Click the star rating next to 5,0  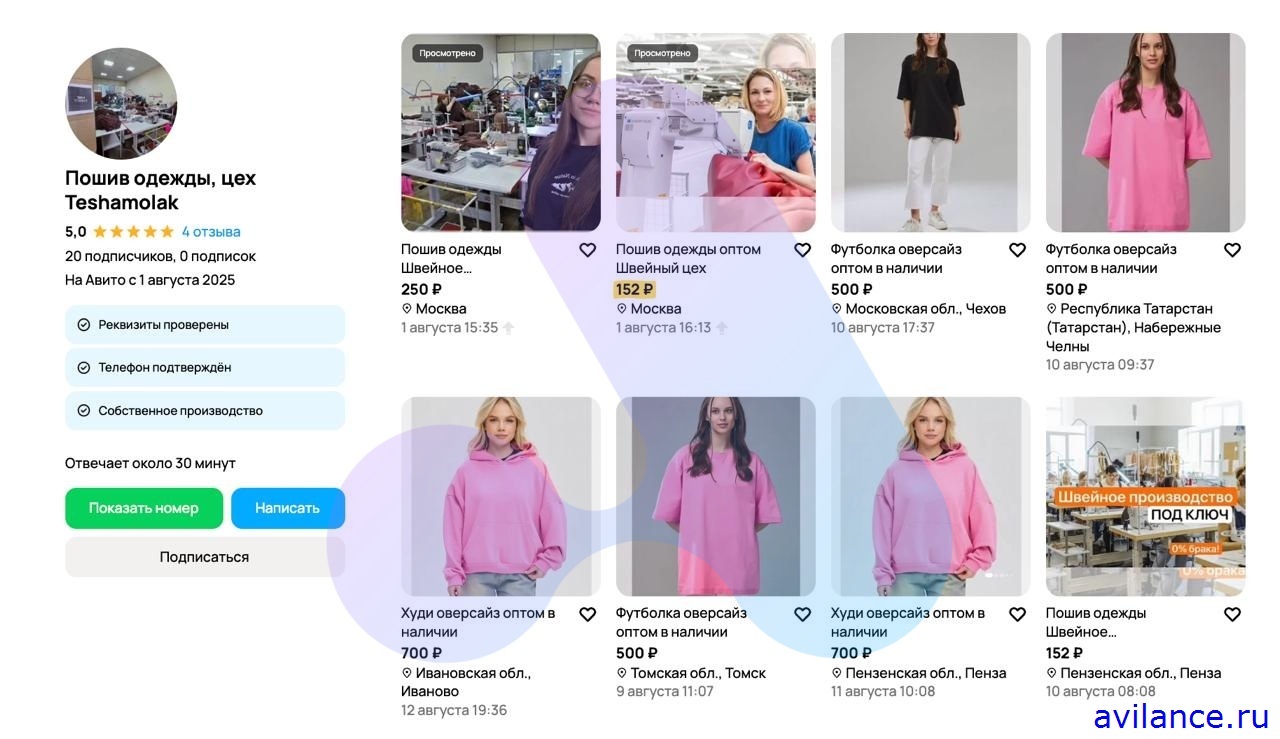point(133,231)
